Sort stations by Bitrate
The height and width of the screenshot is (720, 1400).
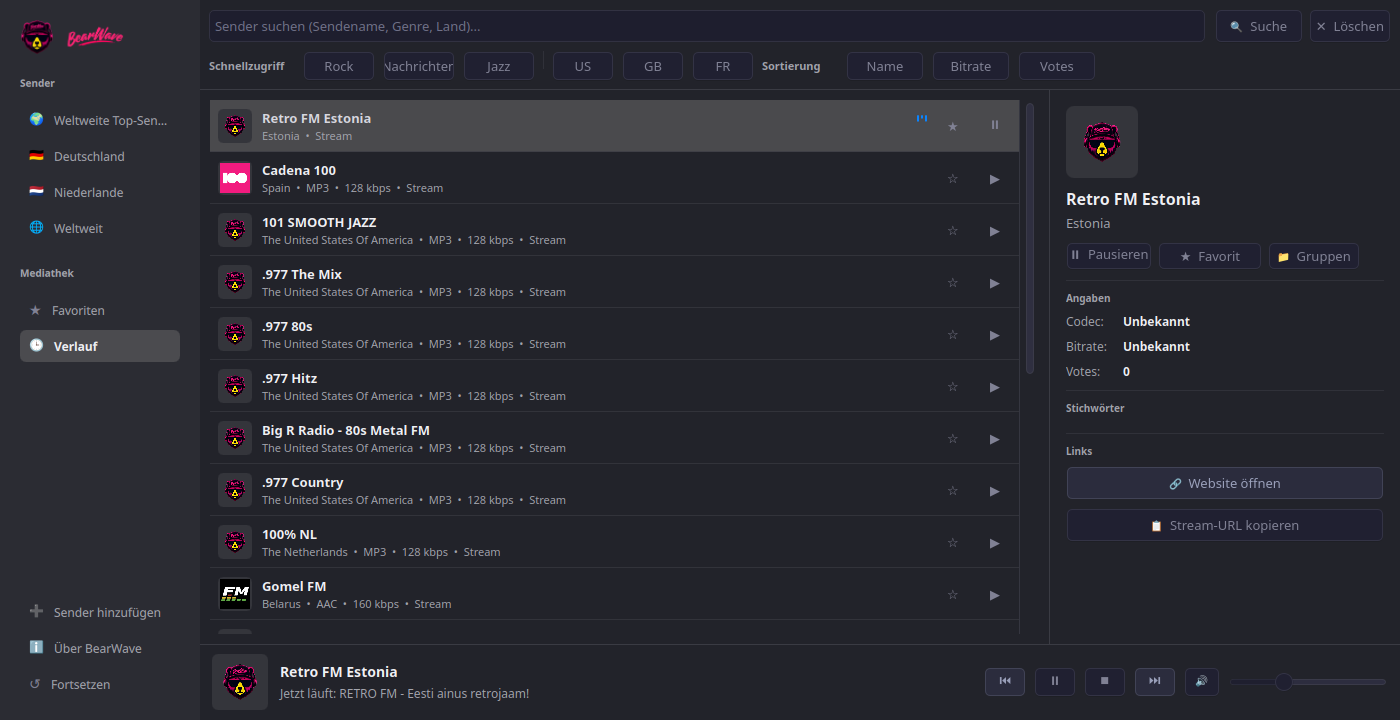[x=971, y=66]
